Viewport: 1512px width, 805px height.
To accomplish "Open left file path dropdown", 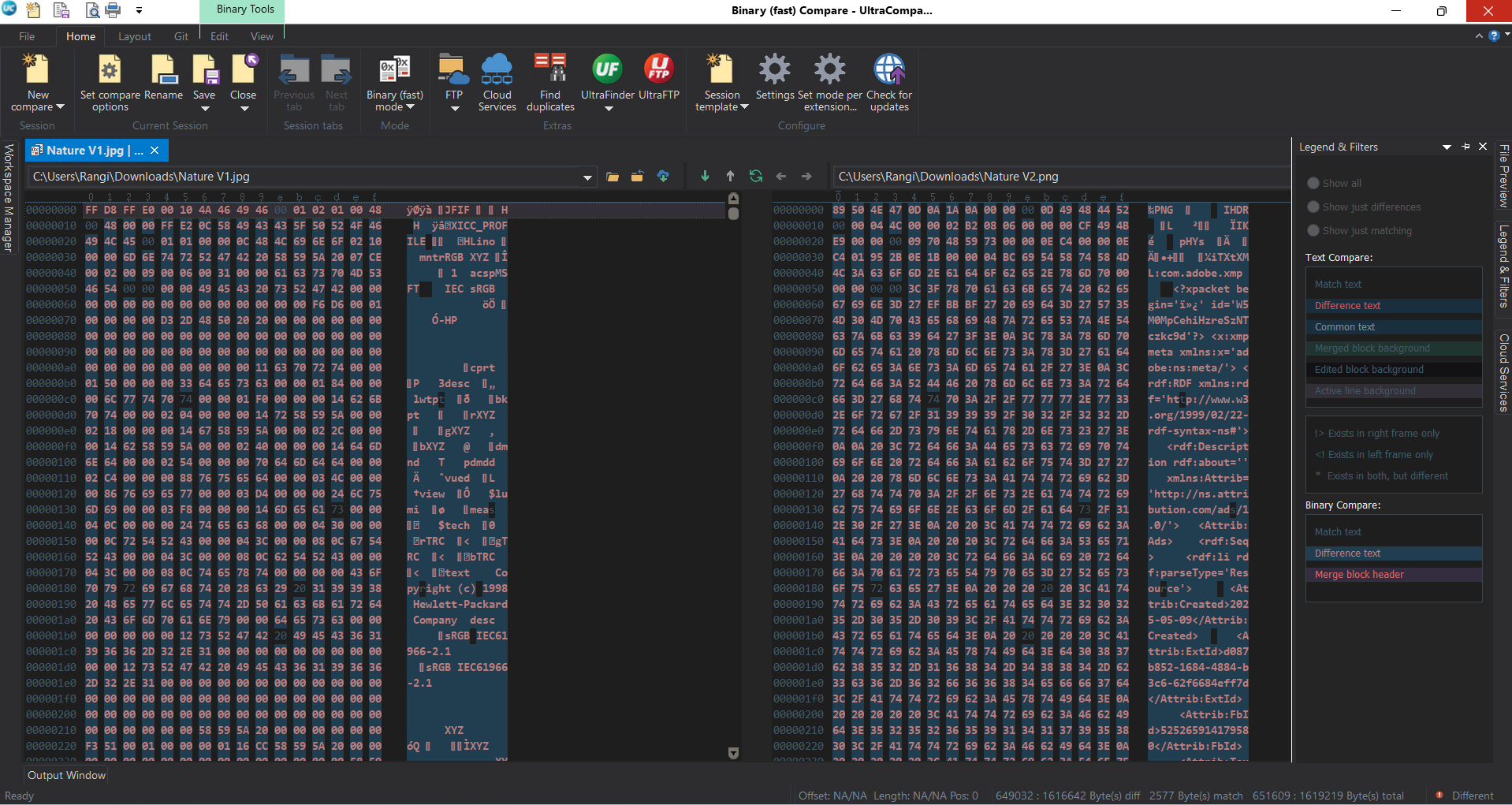I will [x=587, y=177].
